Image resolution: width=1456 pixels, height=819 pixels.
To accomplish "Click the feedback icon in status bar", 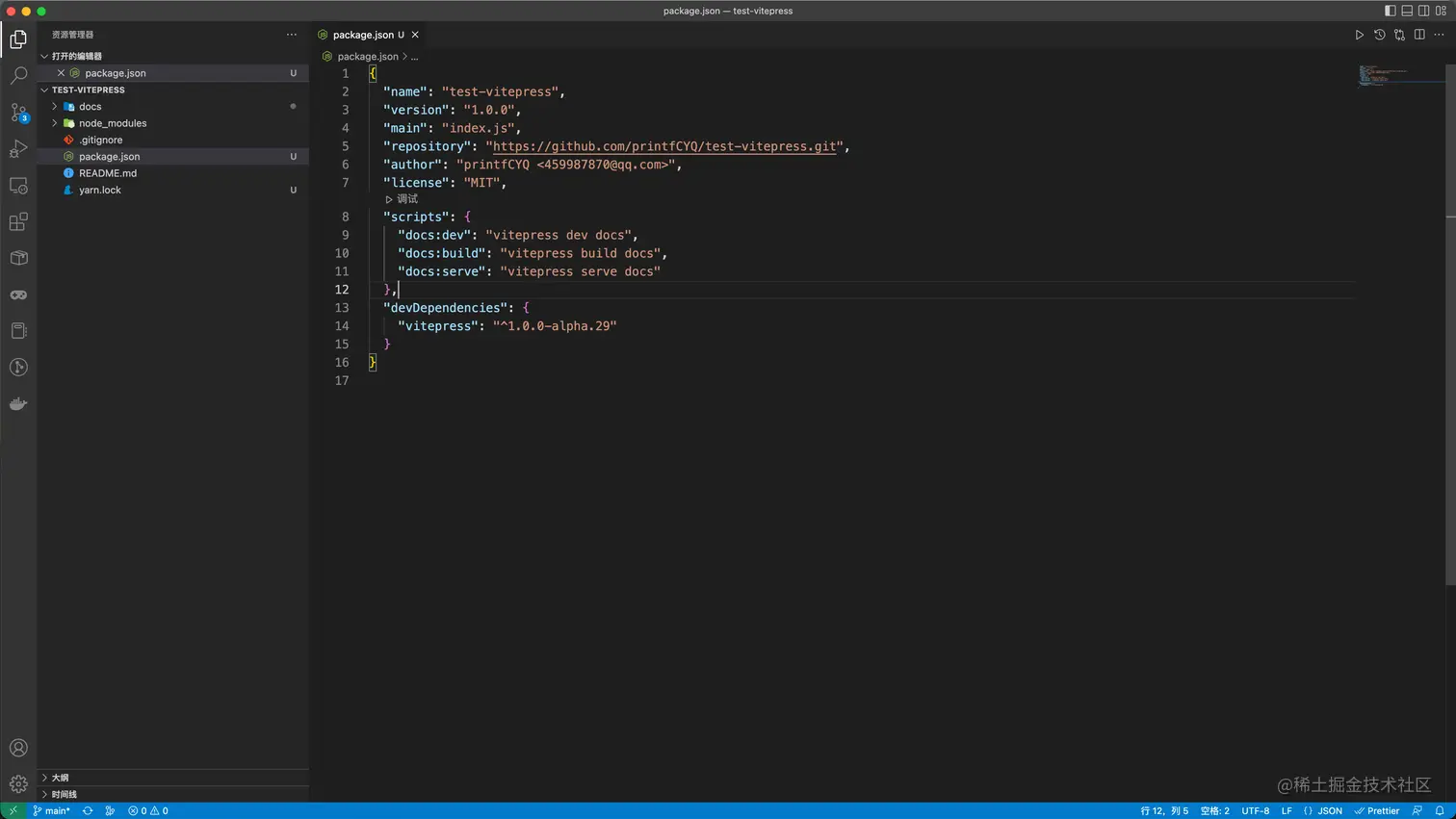I will click(1417, 810).
